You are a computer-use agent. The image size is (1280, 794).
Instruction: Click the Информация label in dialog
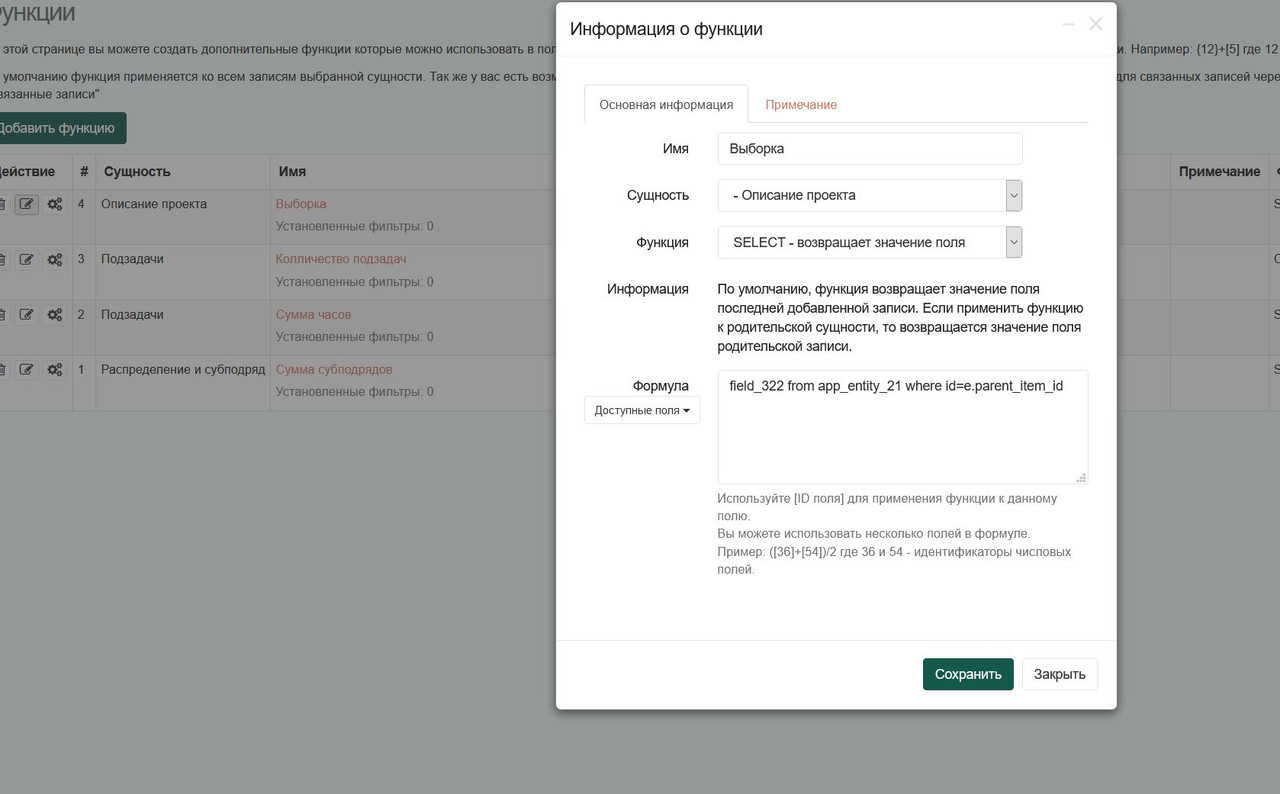[x=648, y=289]
